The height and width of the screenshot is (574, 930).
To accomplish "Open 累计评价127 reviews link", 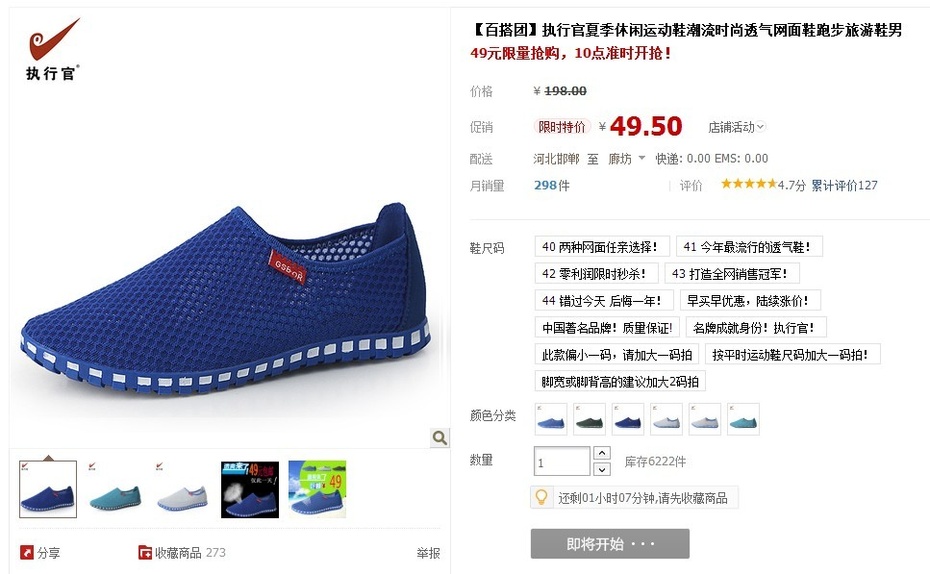I will point(844,186).
